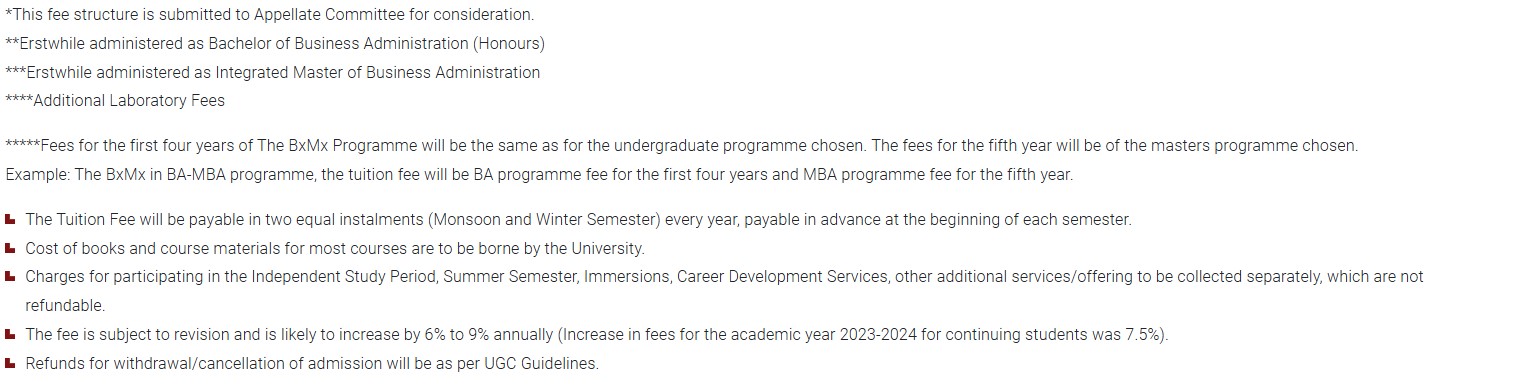Image resolution: width=1515 pixels, height=387 pixels.
Task: Click the BxMx Programme fees footnote sentence
Action: pos(682,146)
